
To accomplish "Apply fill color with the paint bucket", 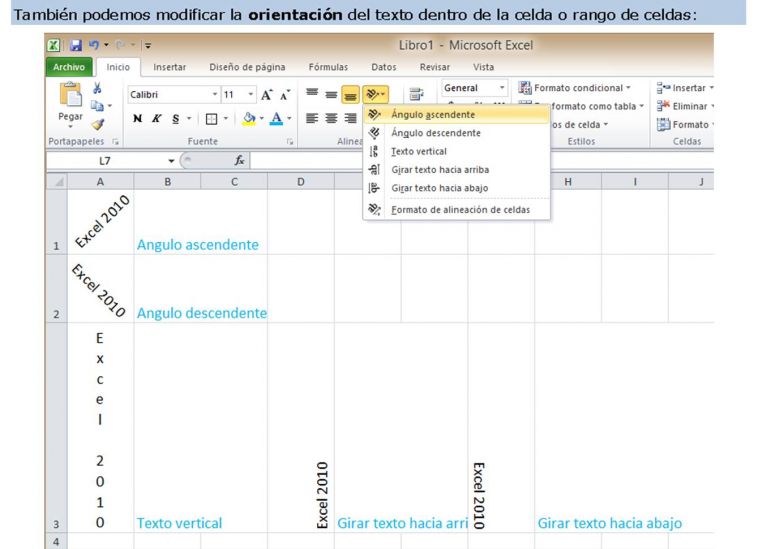I will coord(249,116).
